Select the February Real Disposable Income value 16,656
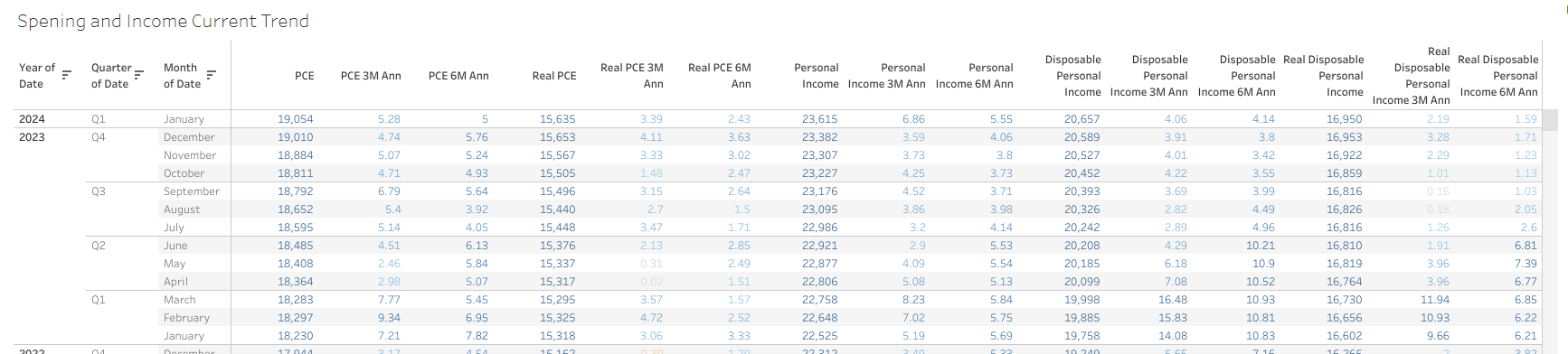1568x354 pixels. click(x=1345, y=318)
